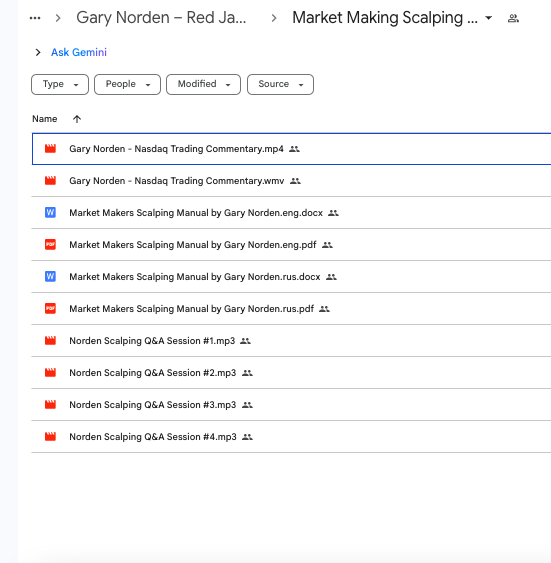The width and height of the screenshot is (551, 563).
Task: Expand the Ask Gemini chevron
Action: [38, 52]
